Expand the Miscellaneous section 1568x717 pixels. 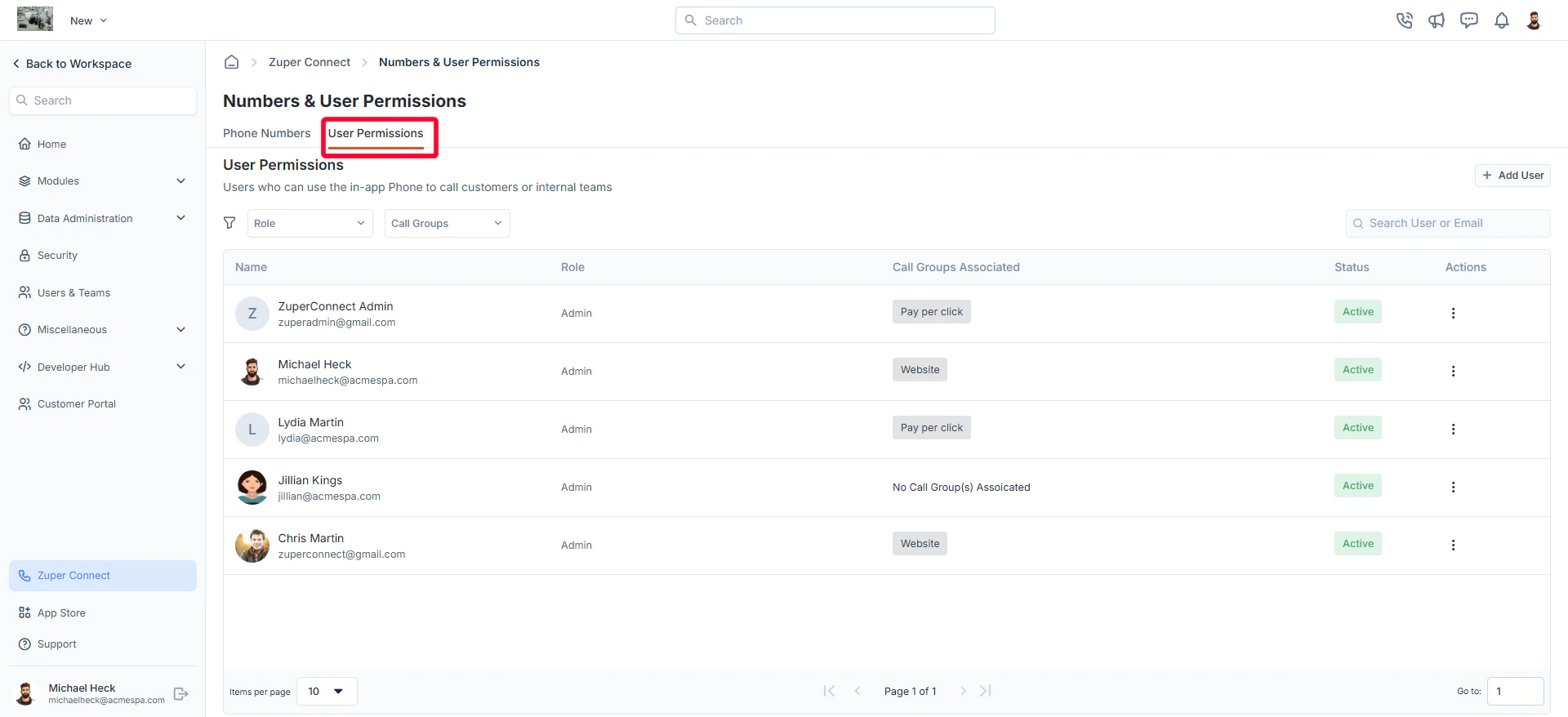[x=103, y=330]
